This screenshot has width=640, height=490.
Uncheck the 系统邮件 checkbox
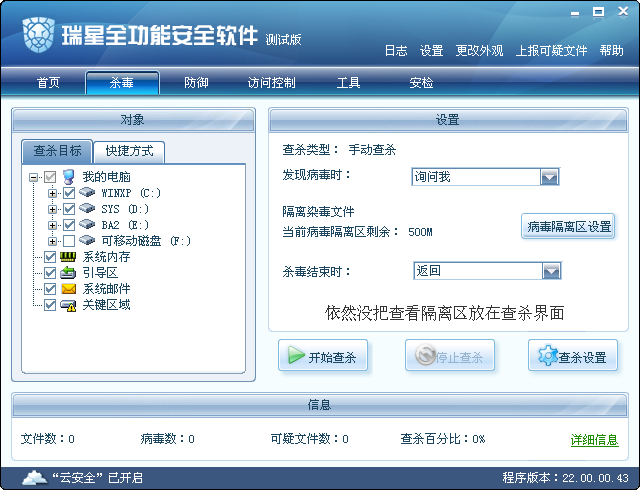pyautogui.click(x=50, y=289)
